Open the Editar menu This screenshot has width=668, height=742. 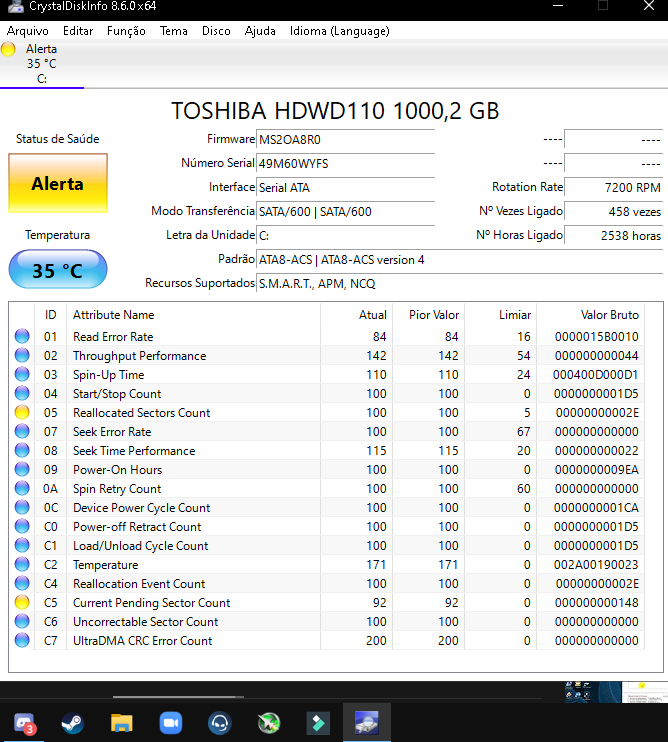(x=78, y=31)
